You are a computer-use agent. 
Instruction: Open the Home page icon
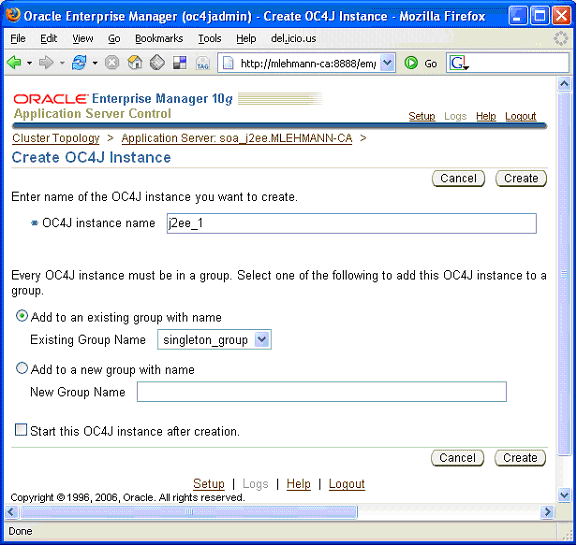click(135, 63)
